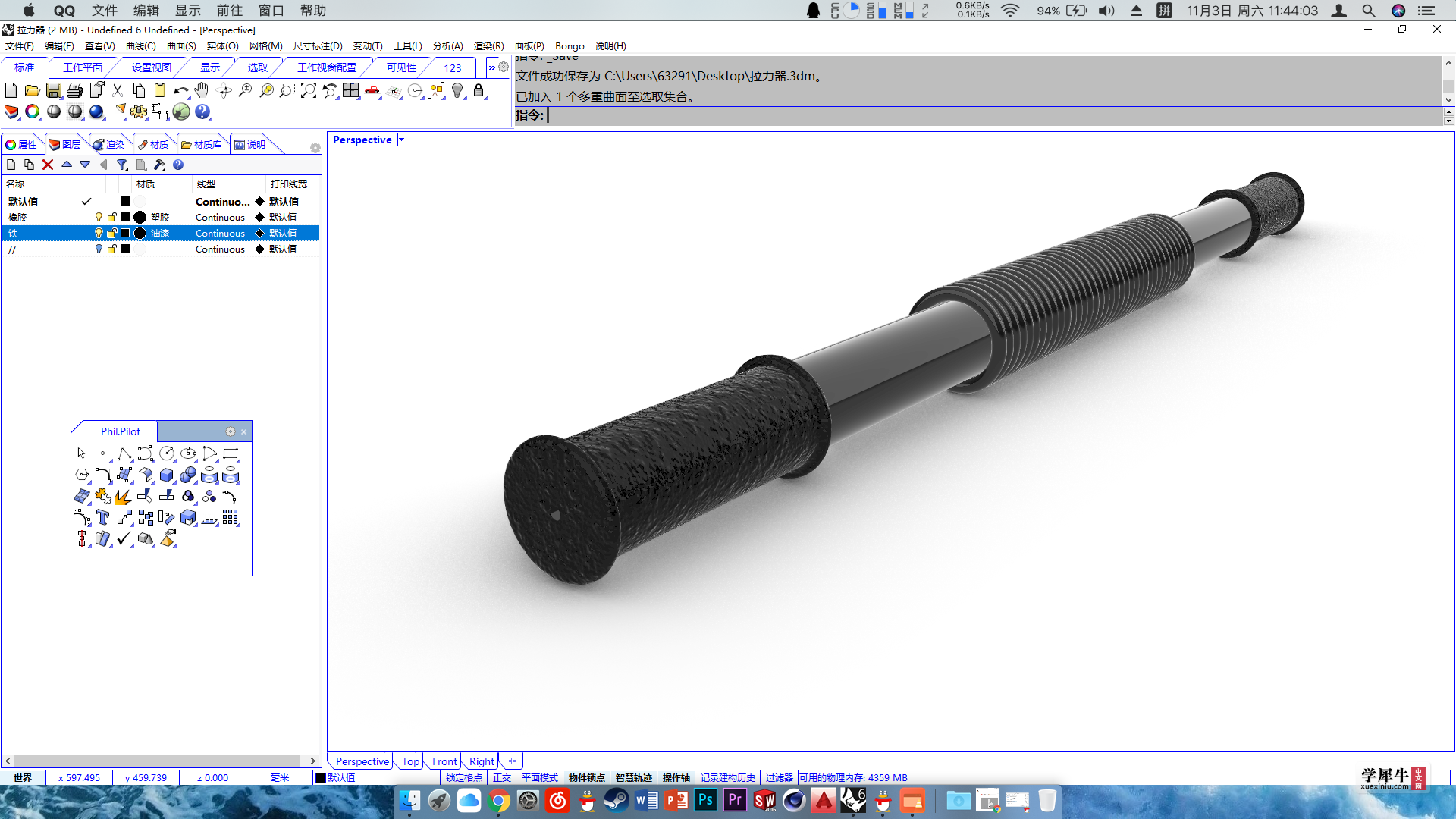Viewport: 1456px width, 819px height.
Task: Click the layer tools hammer icon
Action: (x=159, y=165)
